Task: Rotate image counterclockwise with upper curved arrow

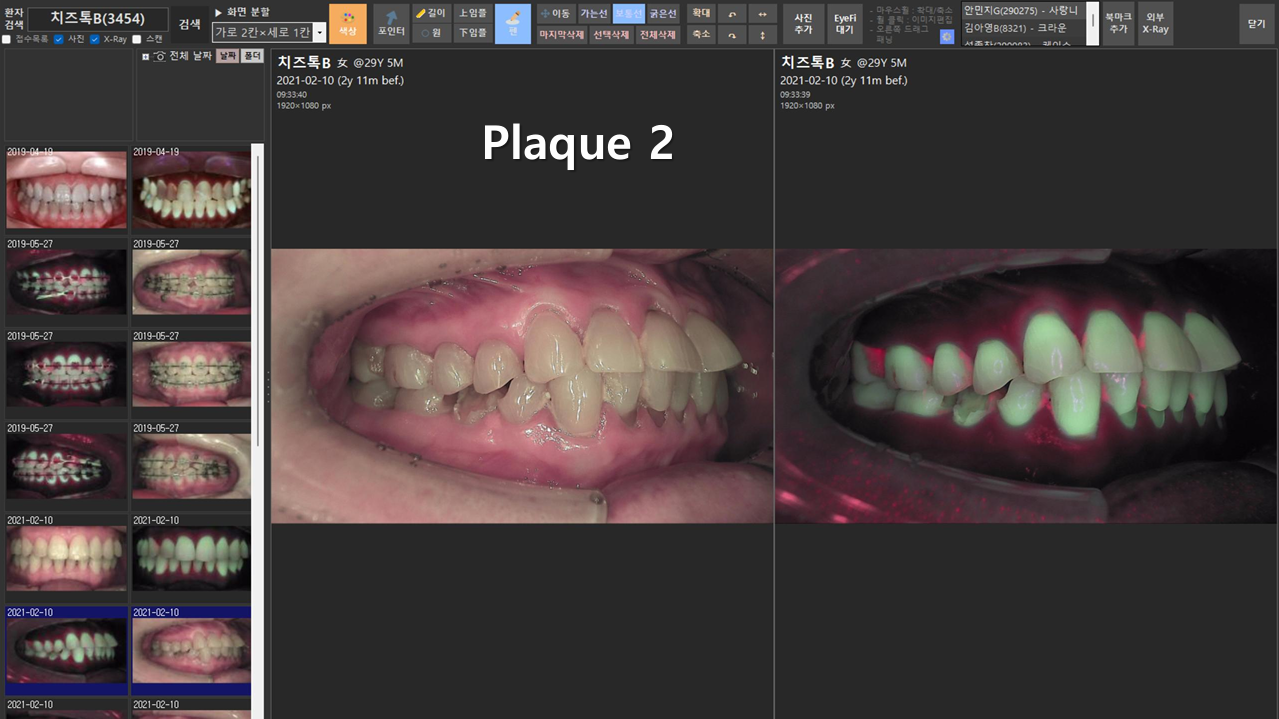Action: point(732,14)
